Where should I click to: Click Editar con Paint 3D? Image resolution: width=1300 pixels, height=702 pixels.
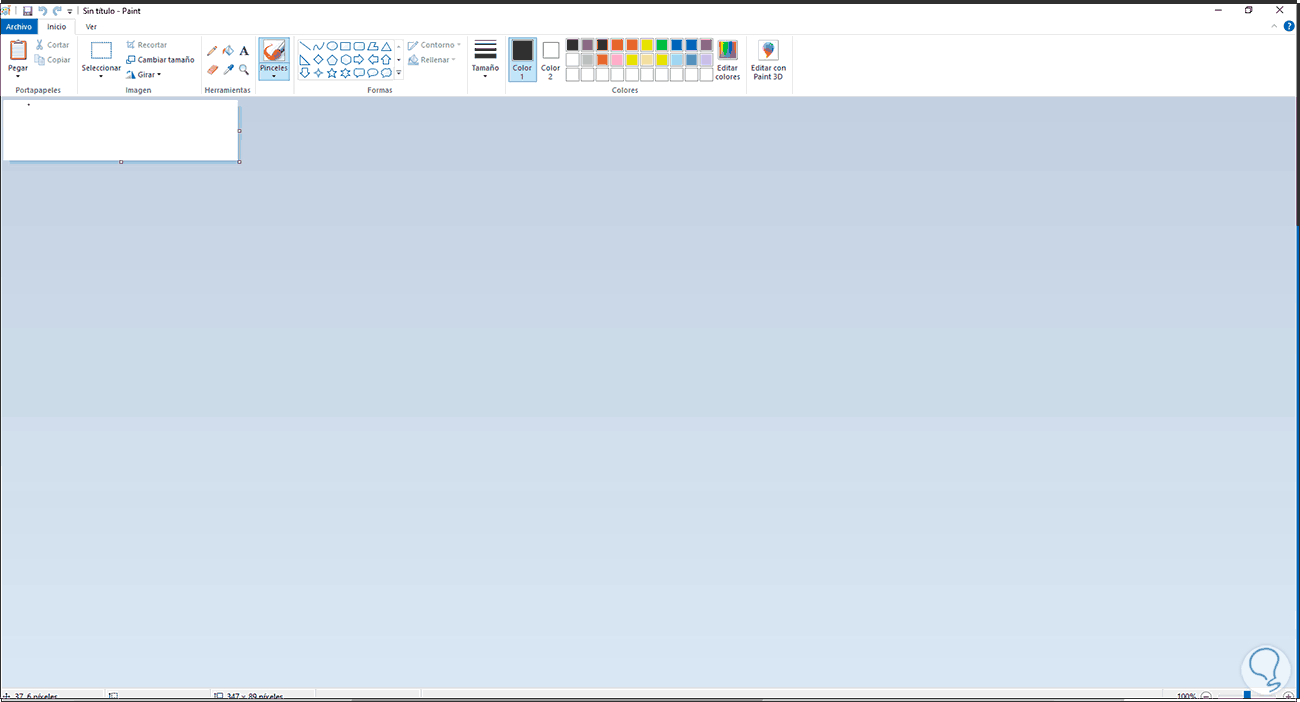[768, 60]
